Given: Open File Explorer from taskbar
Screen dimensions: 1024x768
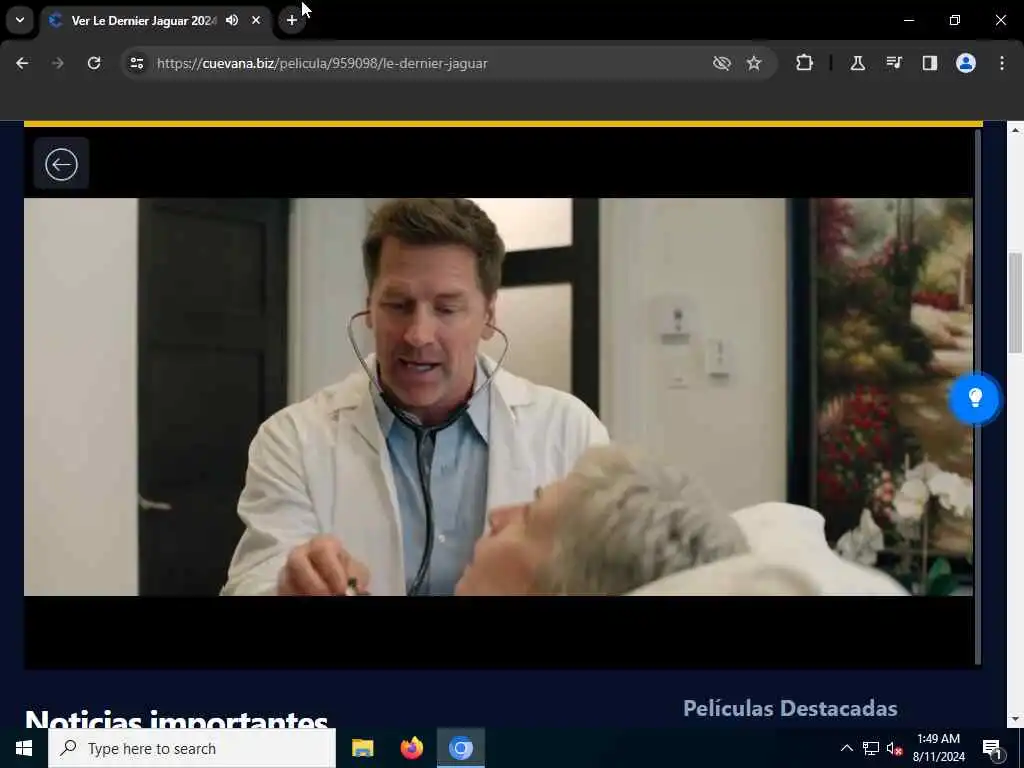Looking at the screenshot, I should [x=362, y=748].
